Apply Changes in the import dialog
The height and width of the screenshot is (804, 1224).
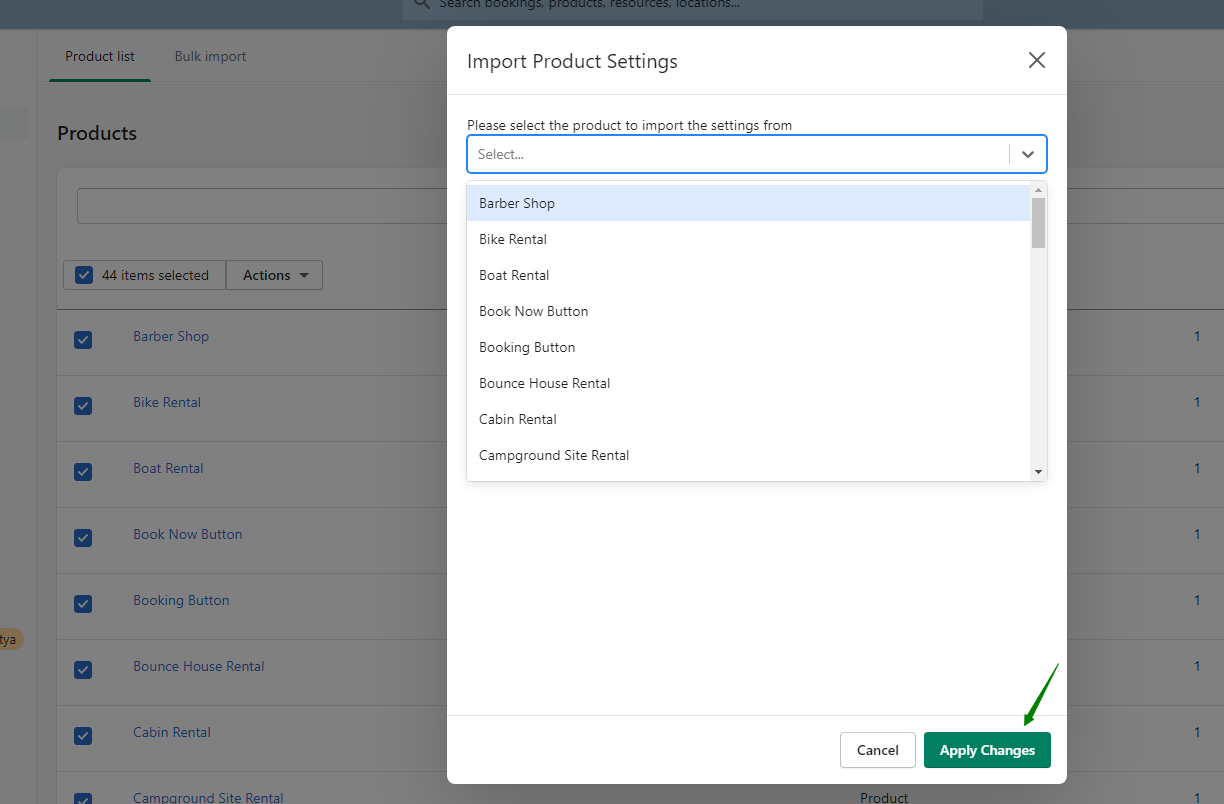(x=987, y=750)
